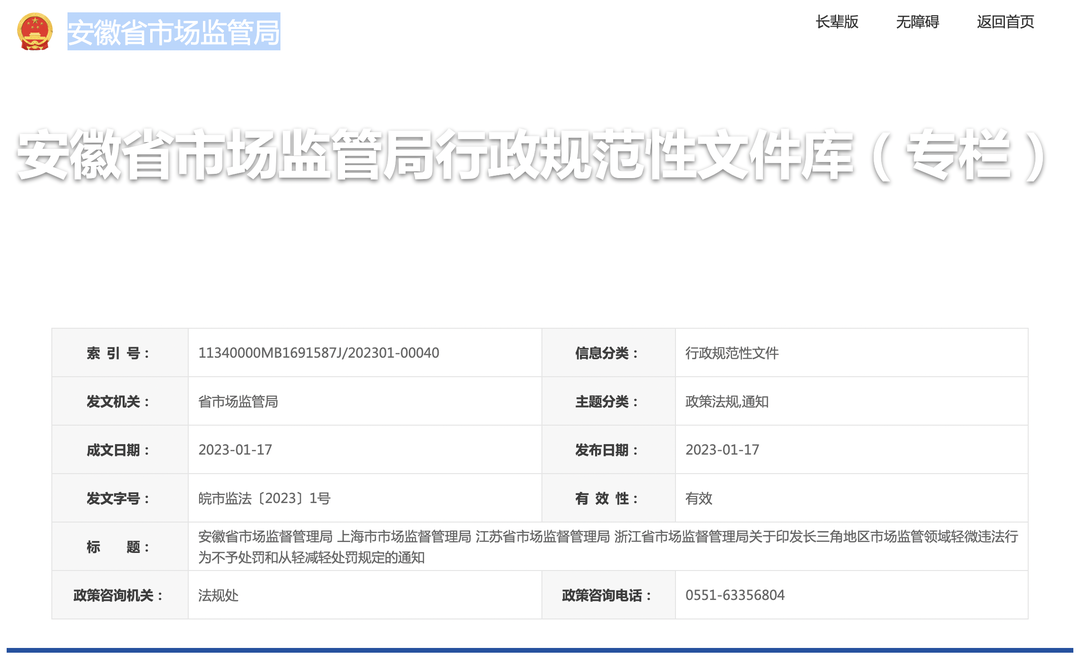Click the national emblem logo icon

click(35, 32)
